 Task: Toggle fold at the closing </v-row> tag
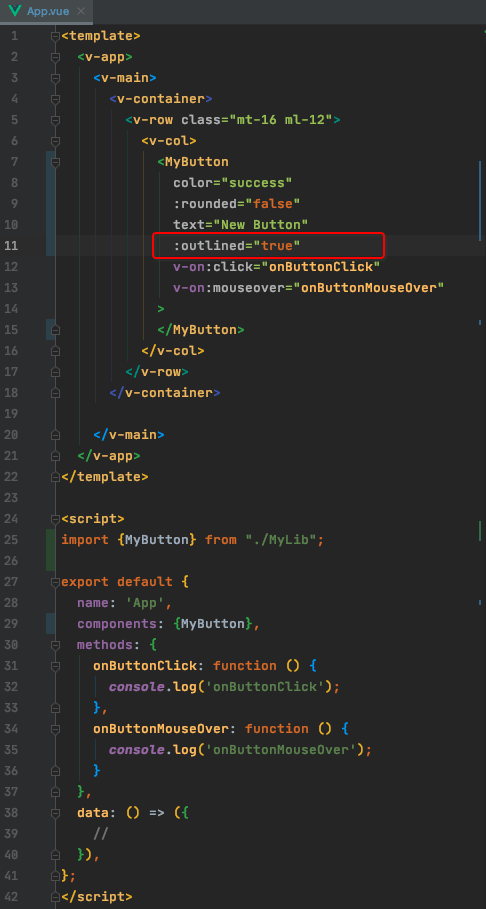55,372
